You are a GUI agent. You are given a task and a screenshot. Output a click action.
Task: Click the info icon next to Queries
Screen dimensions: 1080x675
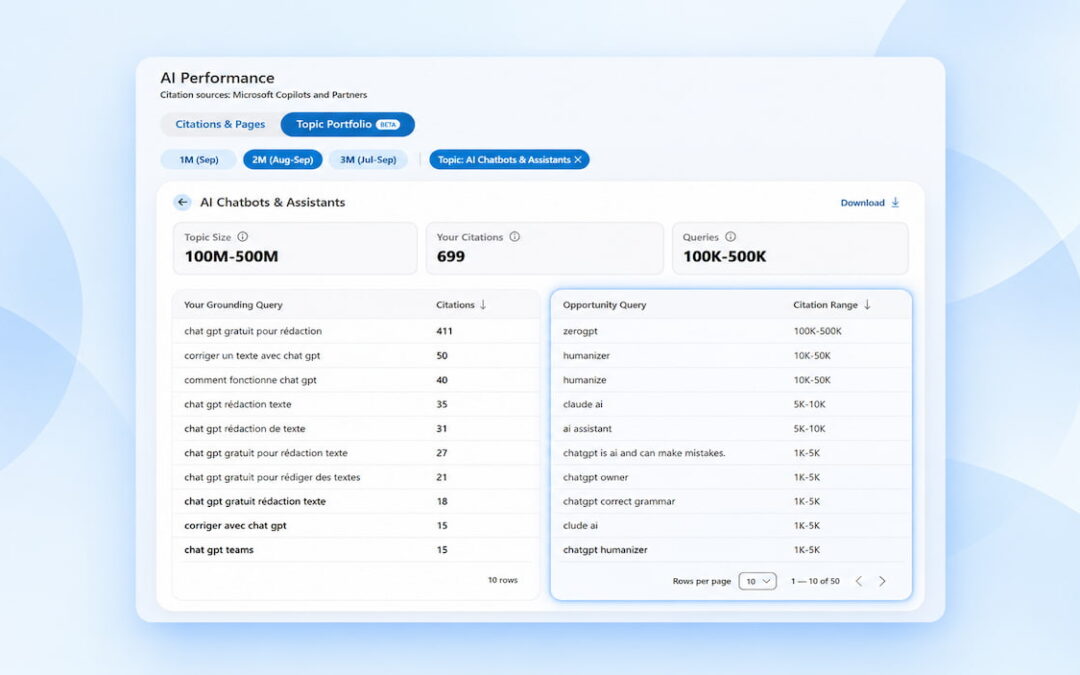pos(731,236)
